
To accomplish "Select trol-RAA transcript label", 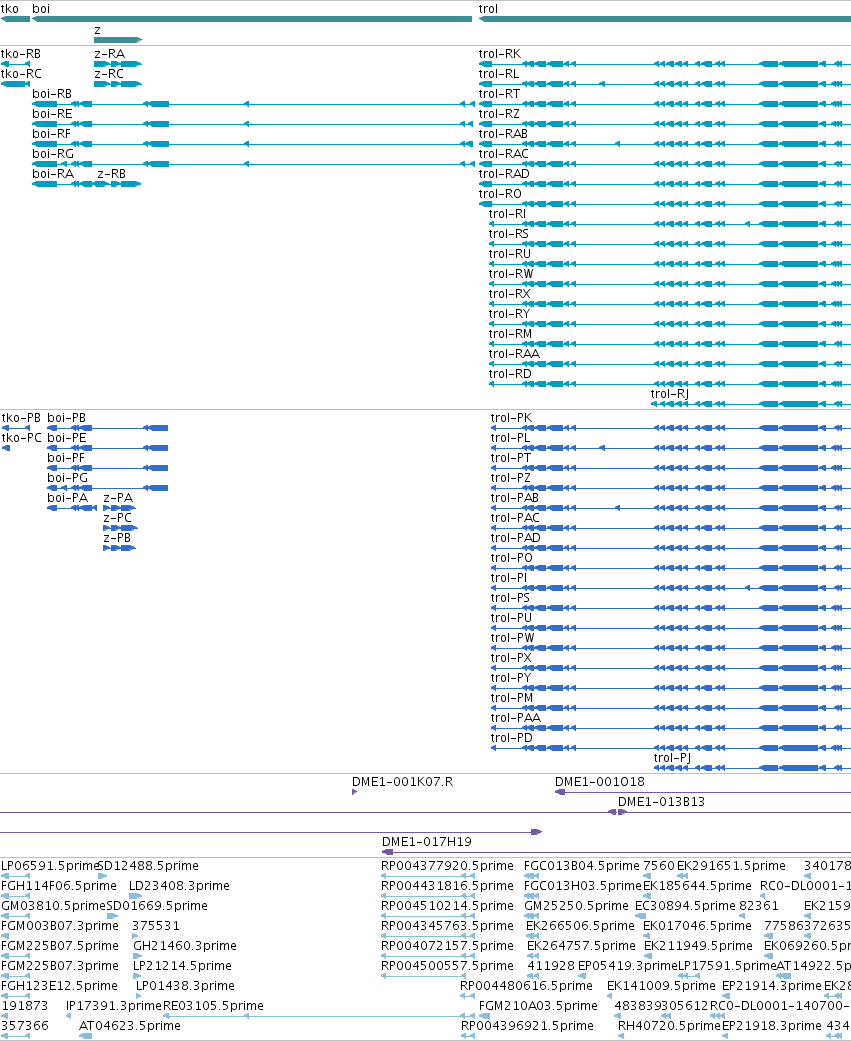I will coord(514,353).
